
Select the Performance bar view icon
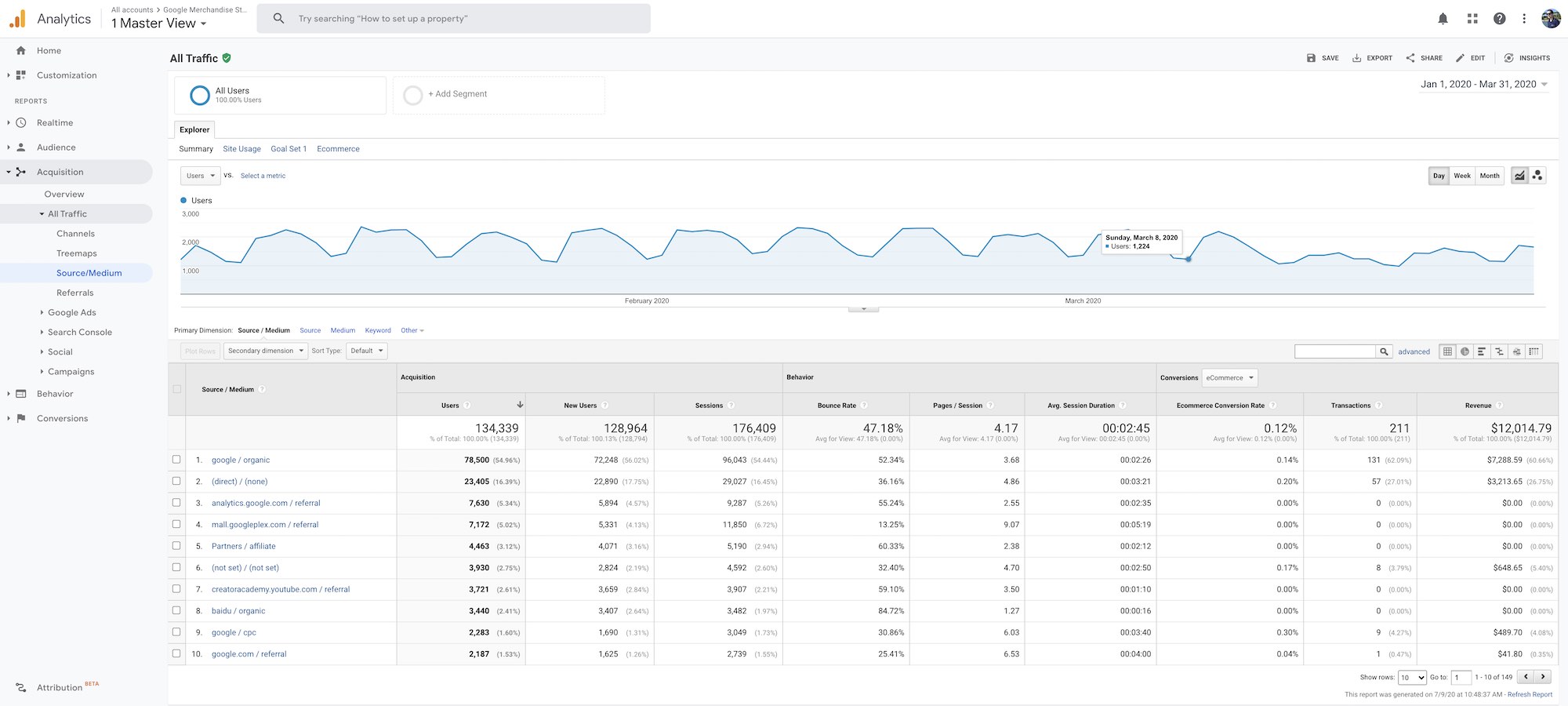point(1482,351)
